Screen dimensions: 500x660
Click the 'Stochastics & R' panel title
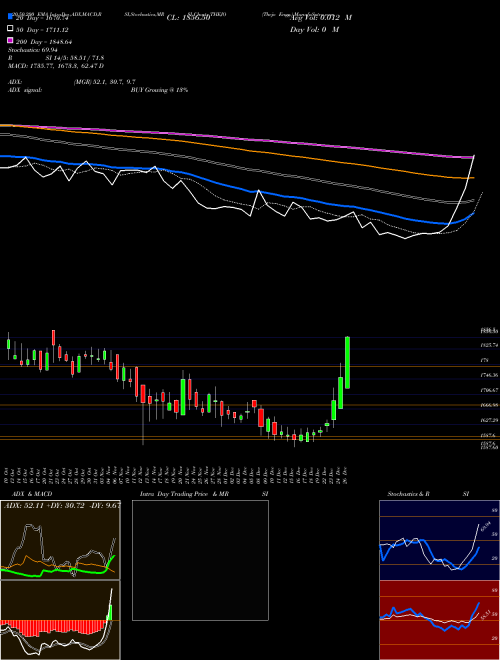pyautogui.click(x=409, y=494)
